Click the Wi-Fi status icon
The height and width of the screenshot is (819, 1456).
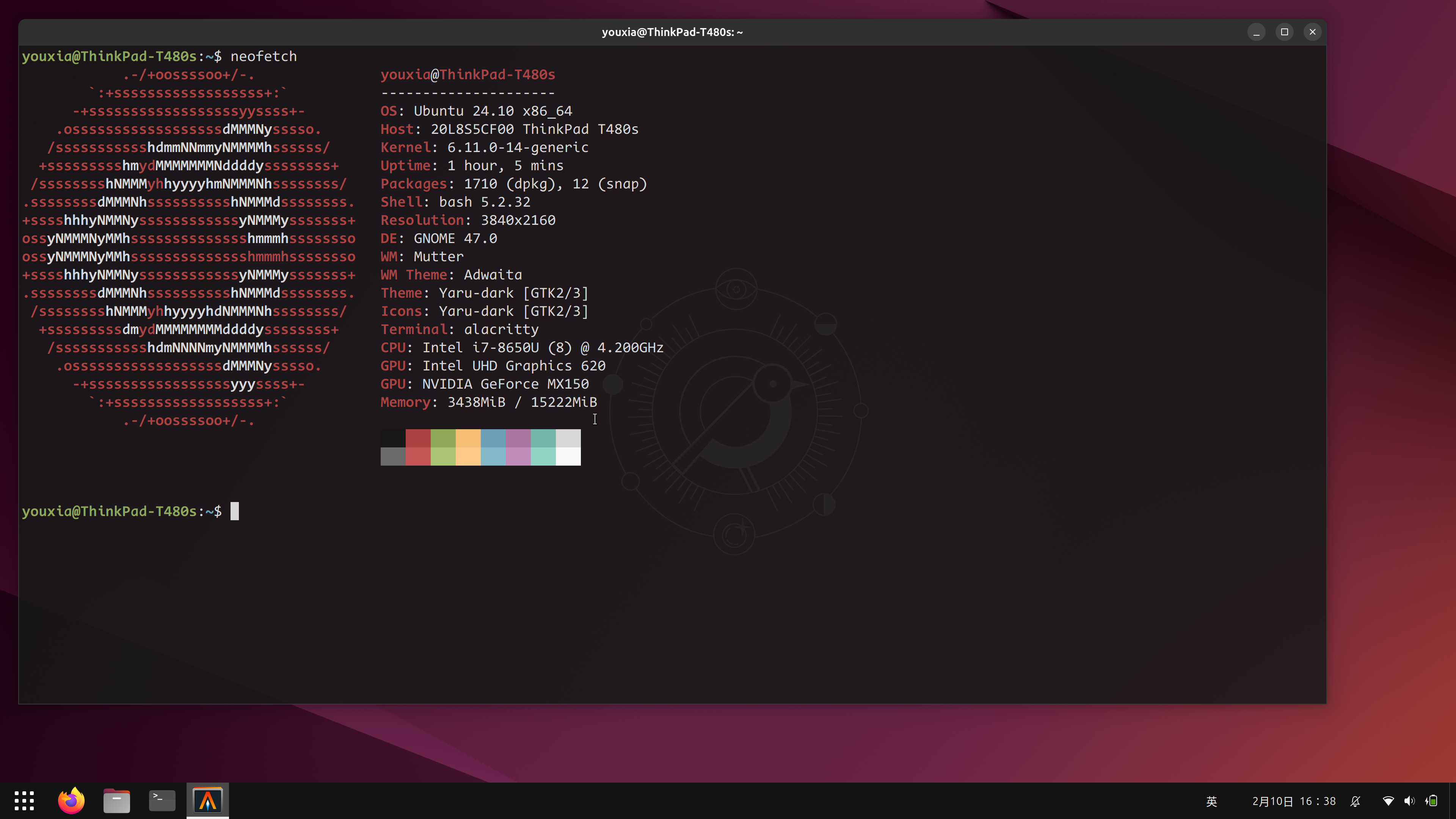coord(1388,801)
